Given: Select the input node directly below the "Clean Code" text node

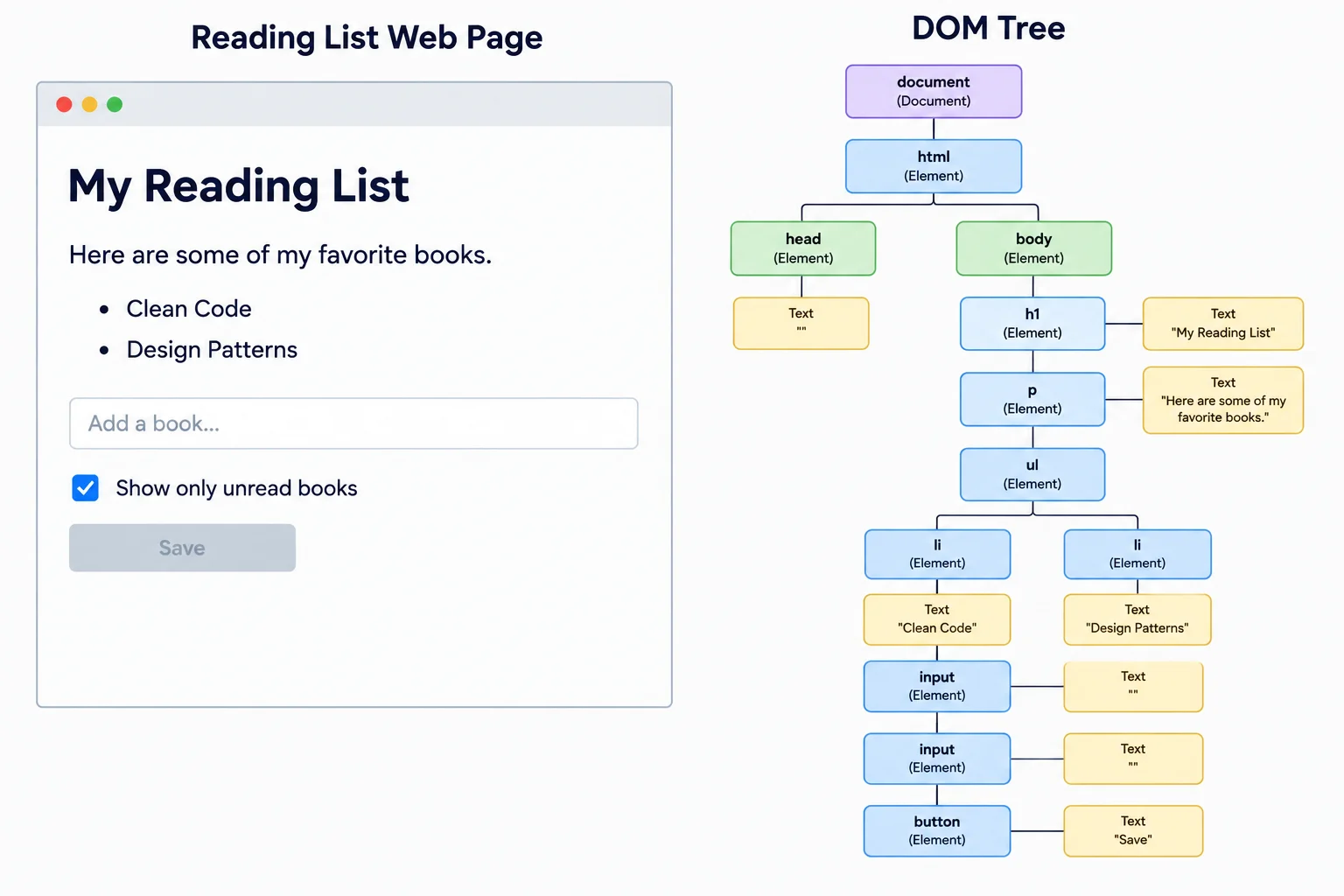Looking at the screenshot, I should (x=937, y=687).
